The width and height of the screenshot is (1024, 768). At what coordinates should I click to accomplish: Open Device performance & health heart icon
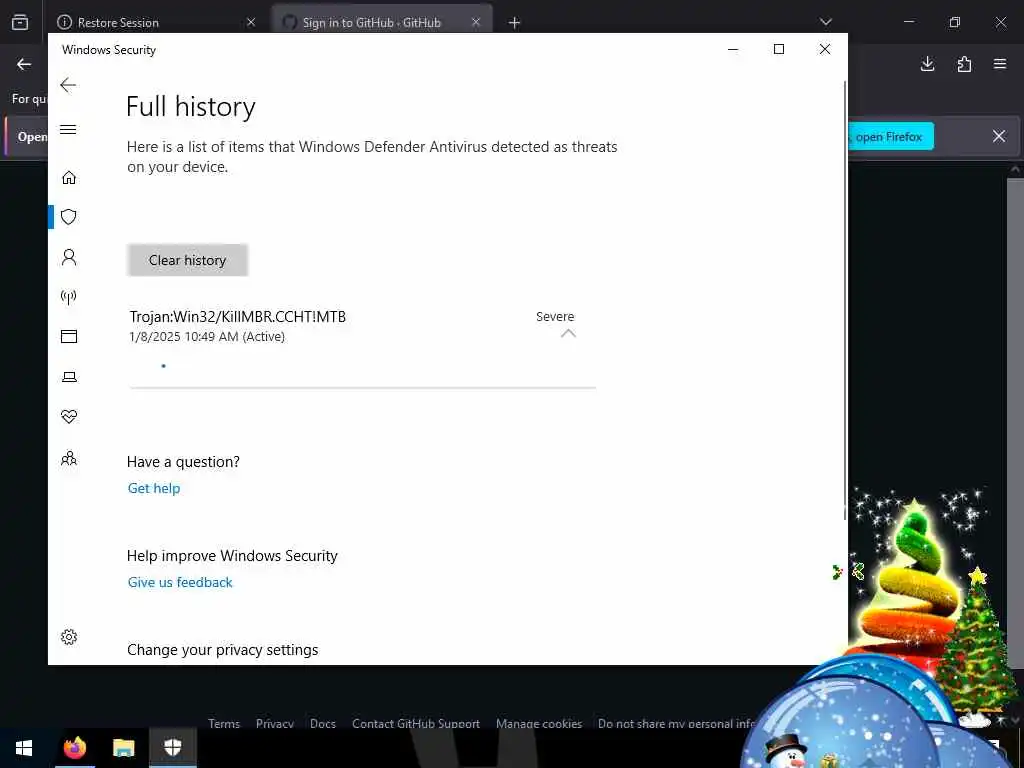[x=69, y=417]
